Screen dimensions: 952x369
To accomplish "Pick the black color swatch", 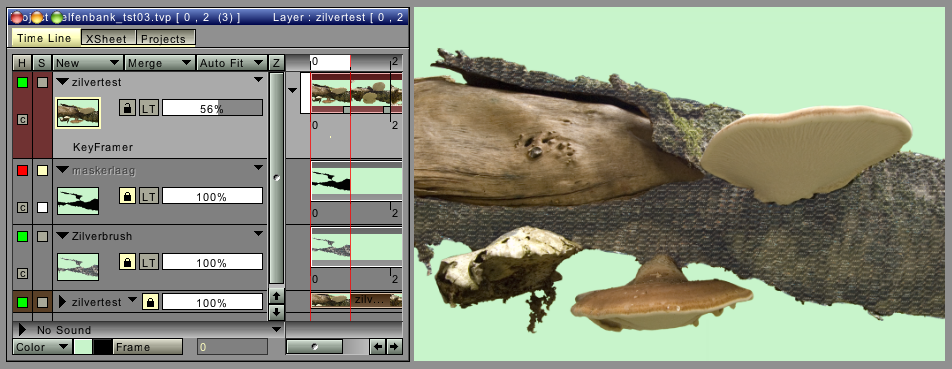I will pyautogui.click(x=103, y=347).
